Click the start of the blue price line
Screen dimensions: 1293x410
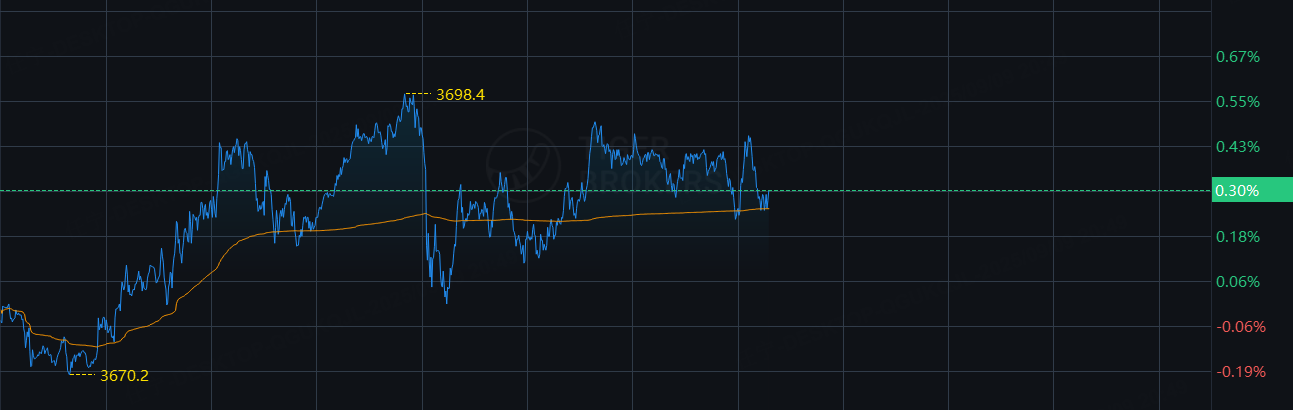(x=2, y=312)
